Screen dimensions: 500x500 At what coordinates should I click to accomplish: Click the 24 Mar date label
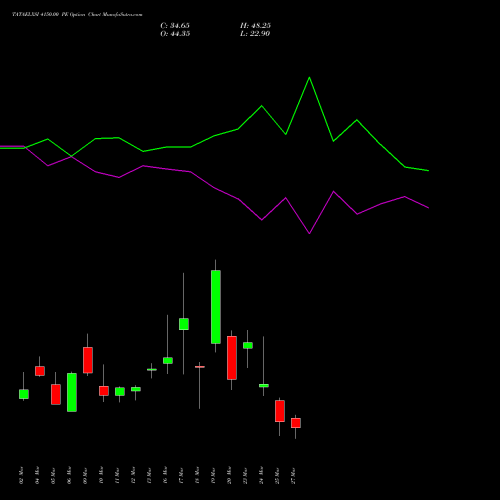coord(261,475)
